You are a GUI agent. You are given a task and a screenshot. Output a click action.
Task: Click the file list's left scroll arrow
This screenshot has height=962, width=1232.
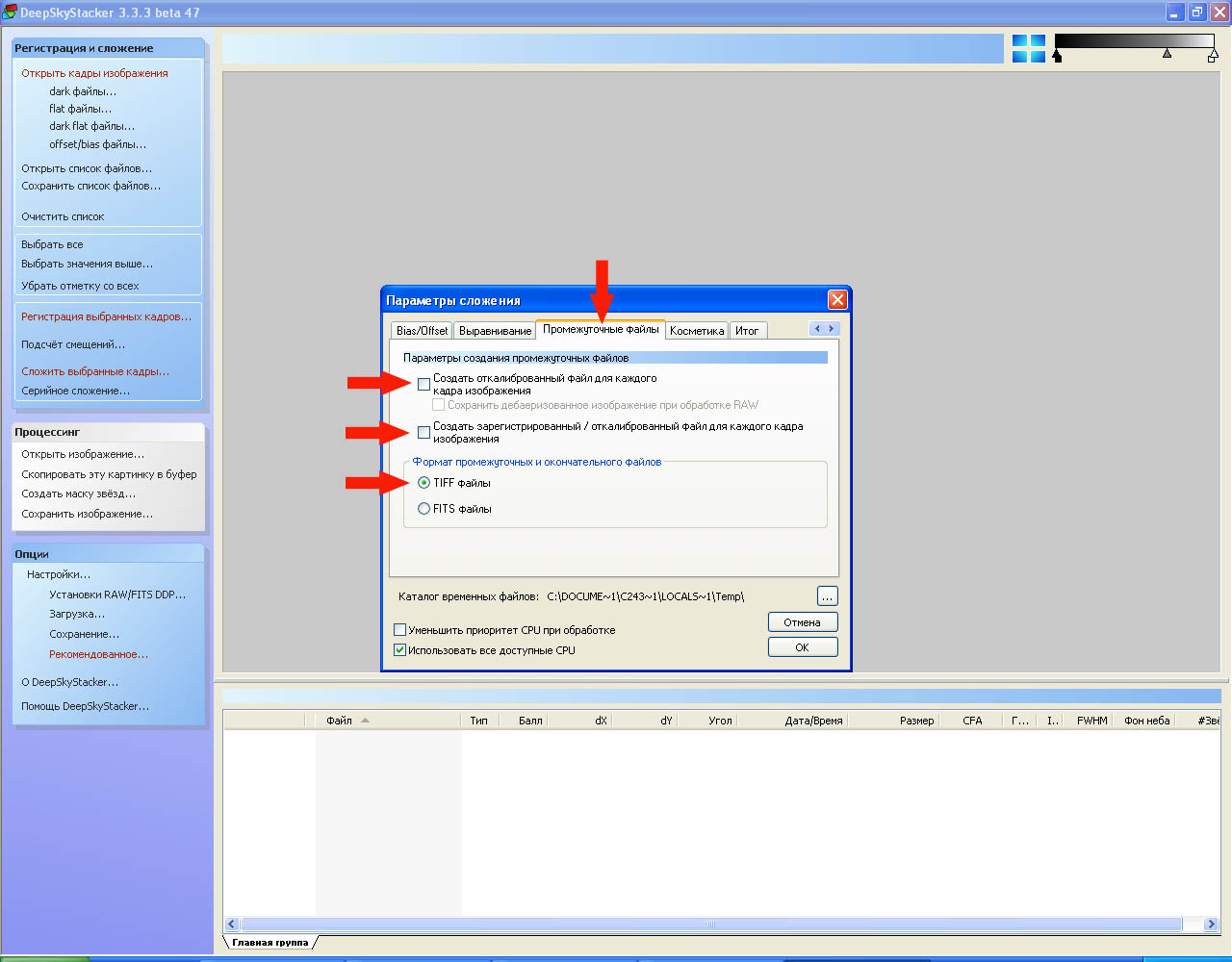tap(232, 924)
